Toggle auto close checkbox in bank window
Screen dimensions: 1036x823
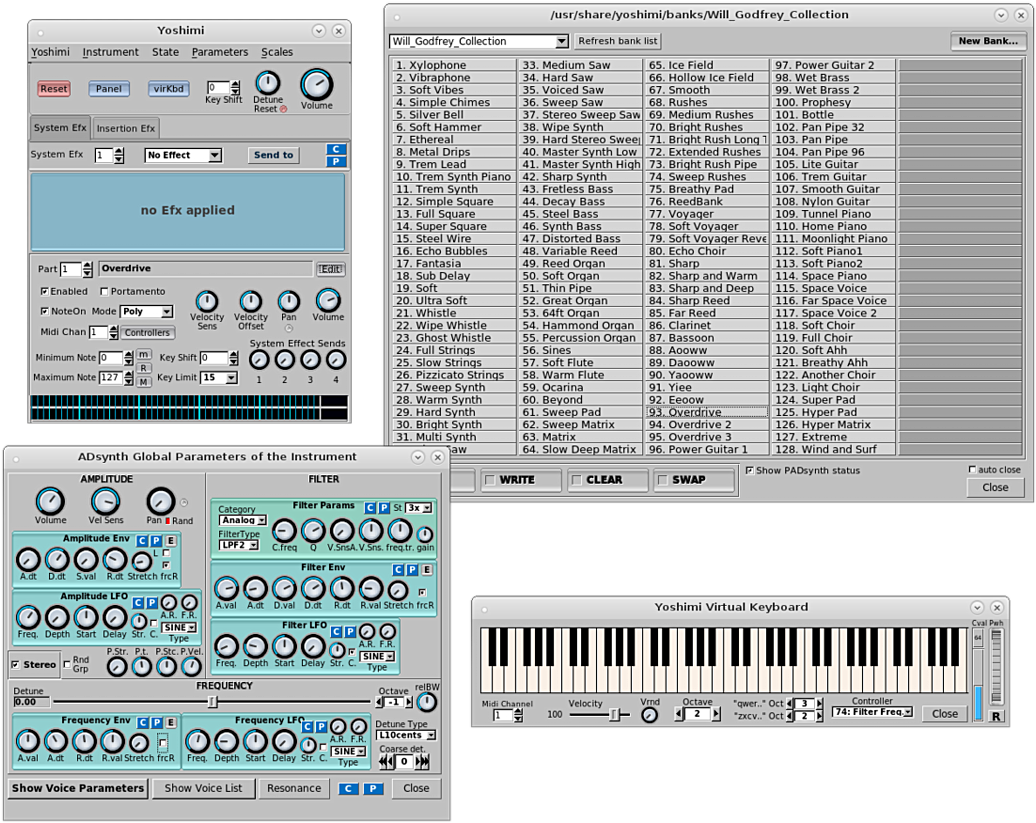point(972,470)
